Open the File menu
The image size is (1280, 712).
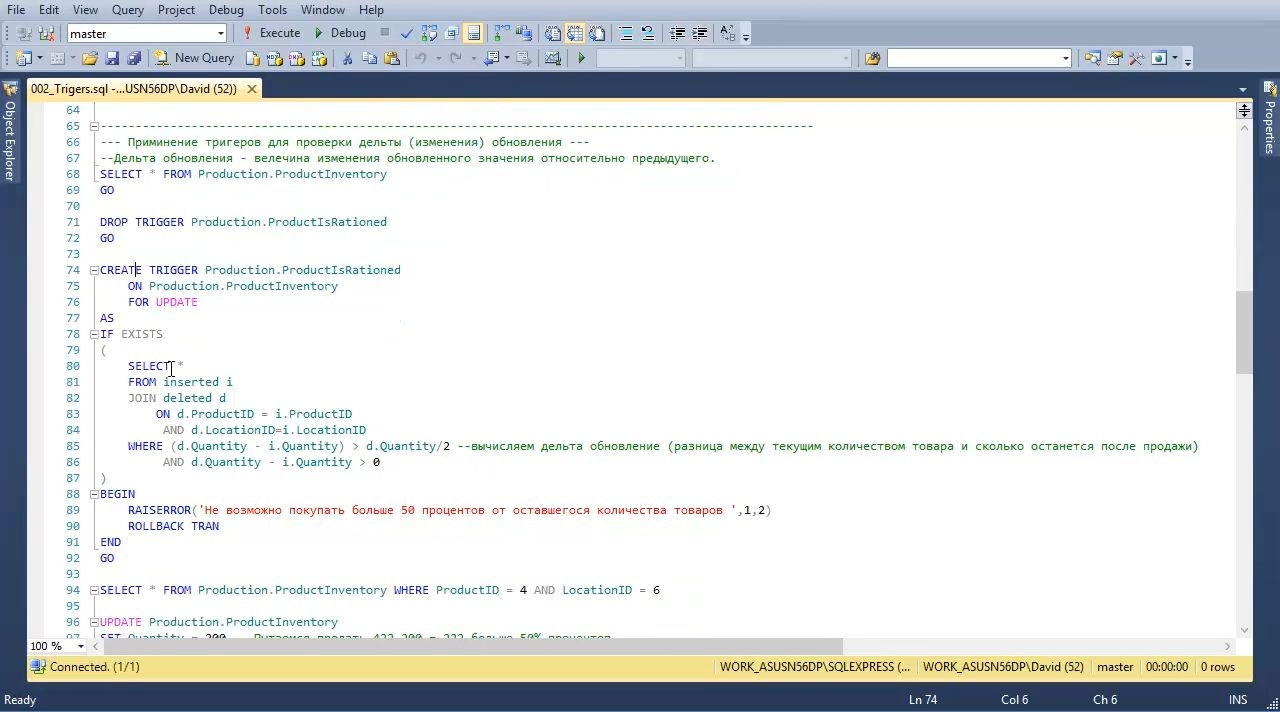[16, 10]
